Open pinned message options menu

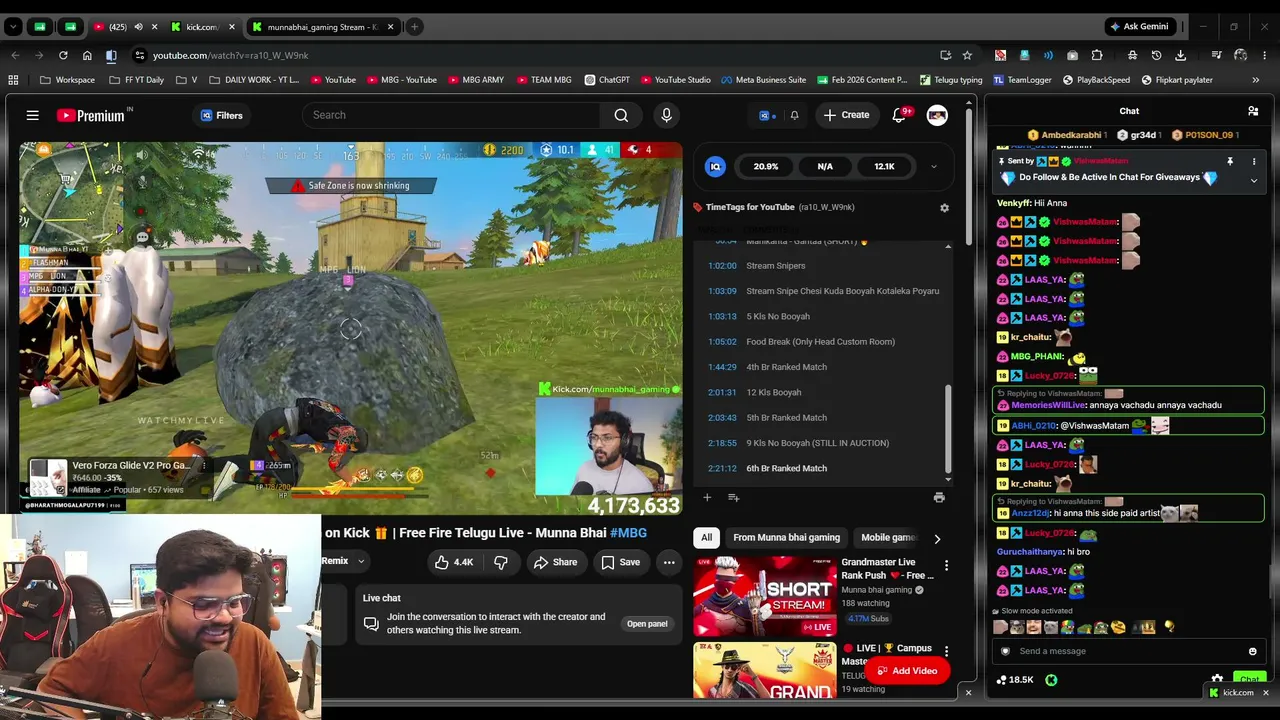click(1254, 161)
